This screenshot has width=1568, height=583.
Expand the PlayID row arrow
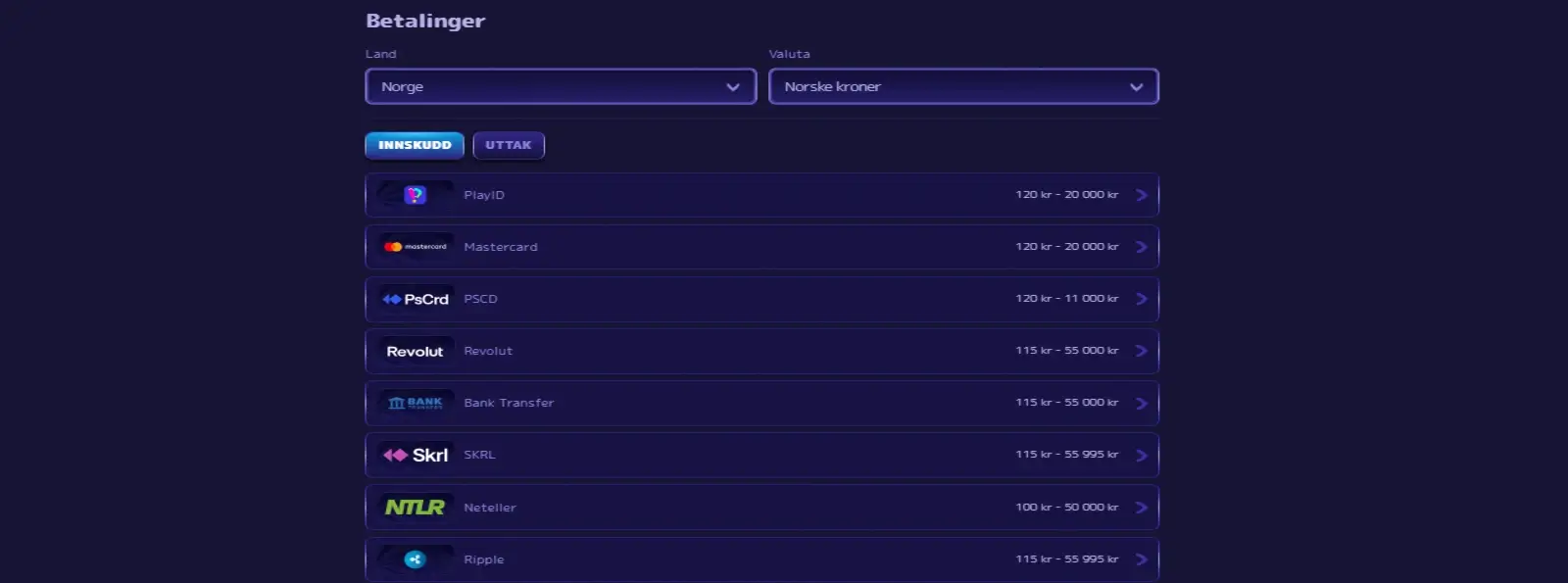[1141, 195]
